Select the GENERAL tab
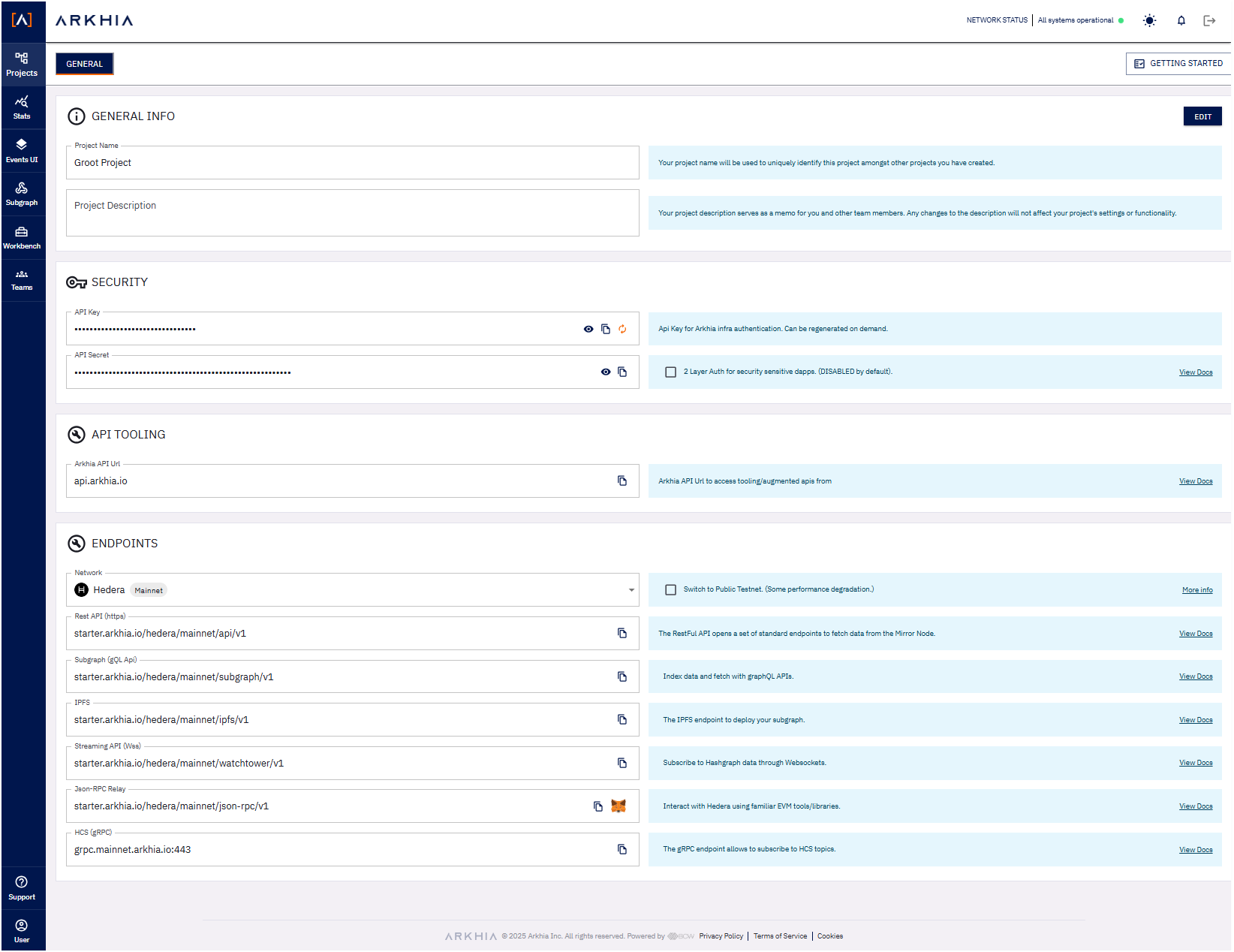1234x952 pixels. coord(84,64)
